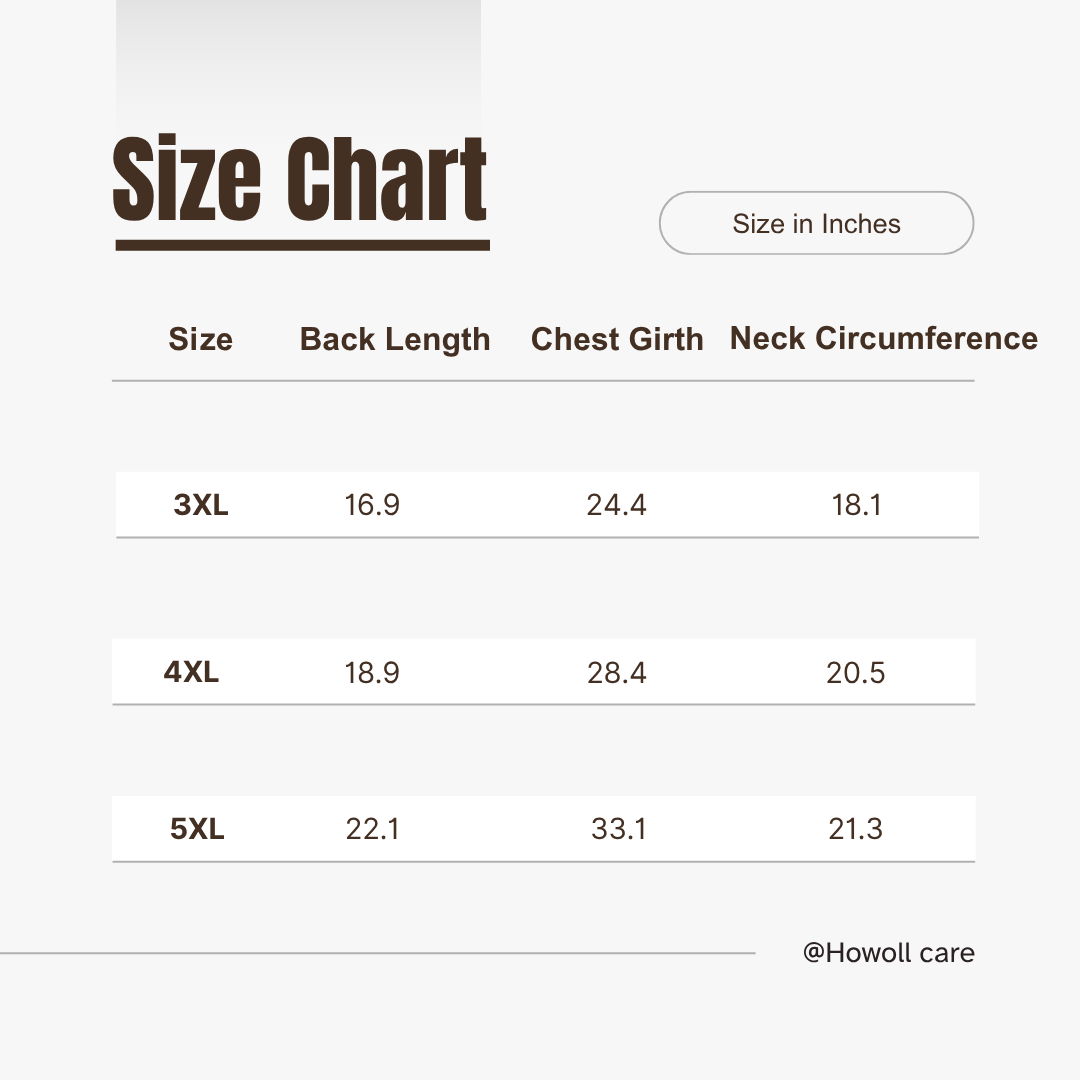The height and width of the screenshot is (1080, 1080).
Task: Select the 3XL size row label
Action: 201,505
